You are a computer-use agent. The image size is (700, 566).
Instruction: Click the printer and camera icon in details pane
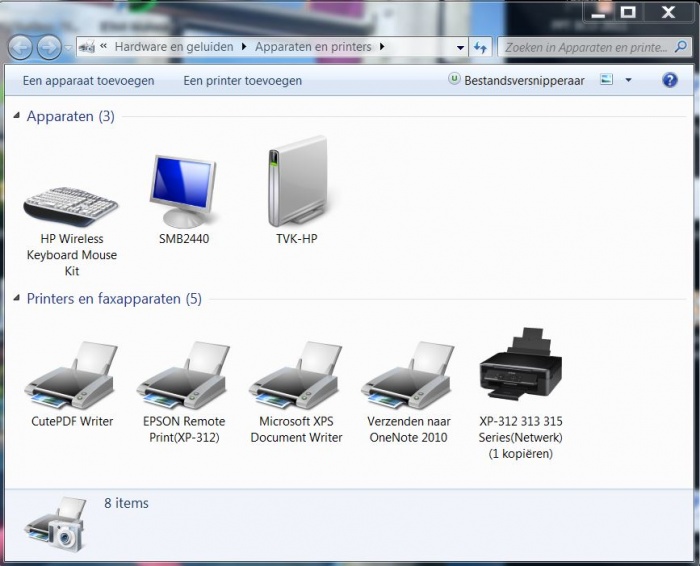[56, 524]
